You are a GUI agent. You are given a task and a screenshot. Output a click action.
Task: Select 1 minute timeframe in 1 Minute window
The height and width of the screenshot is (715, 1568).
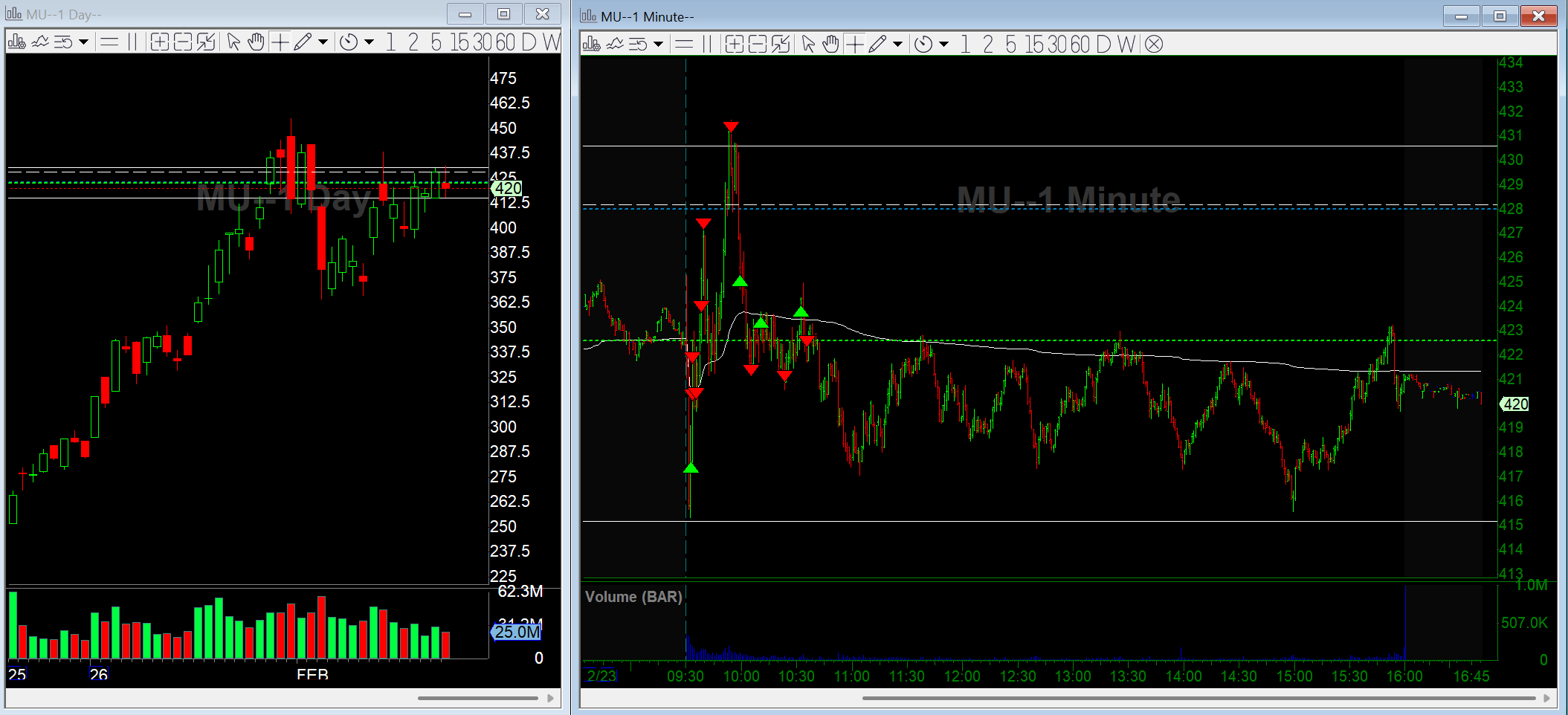point(966,44)
